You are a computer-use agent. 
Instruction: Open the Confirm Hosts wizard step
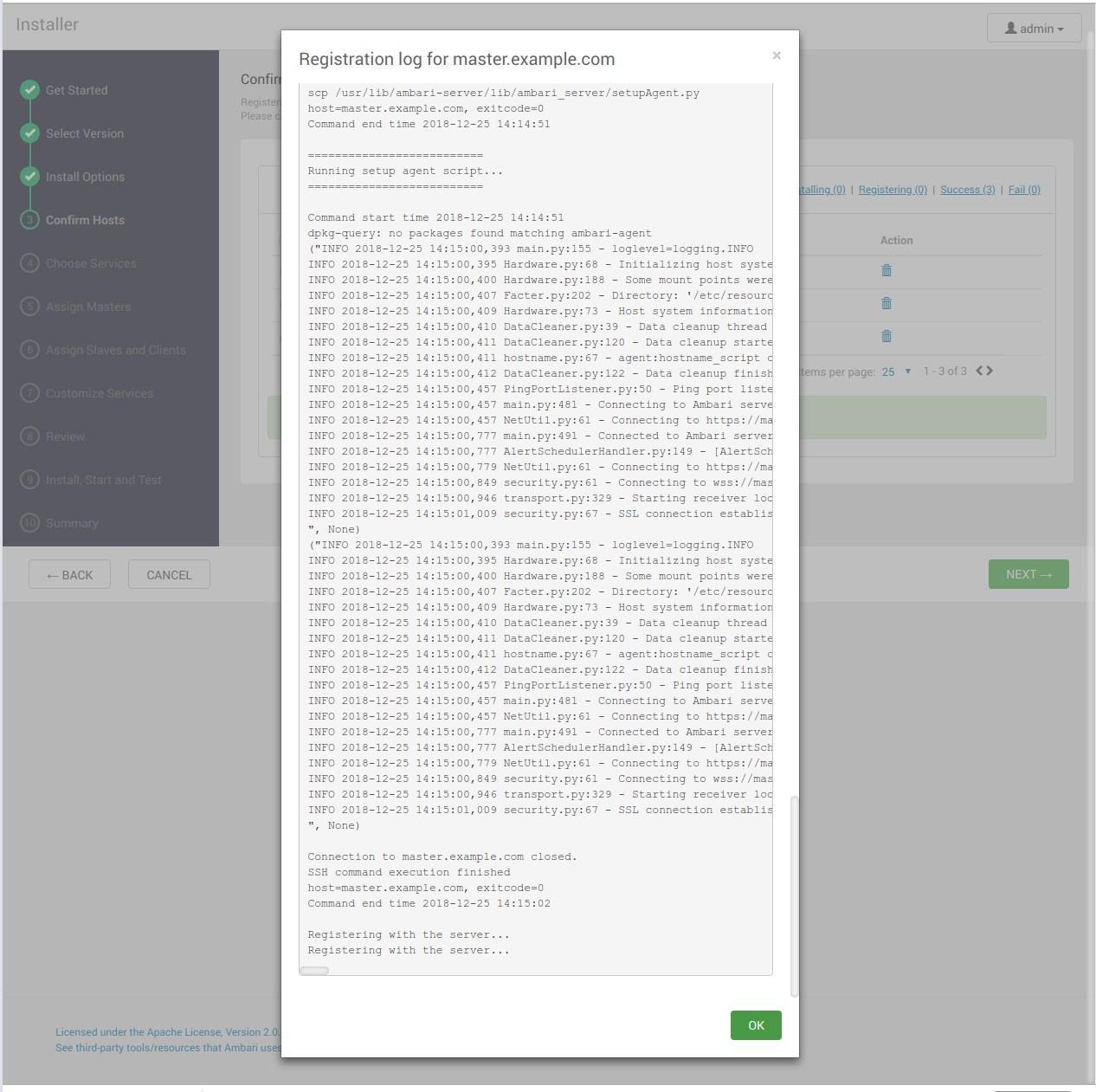click(85, 220)
